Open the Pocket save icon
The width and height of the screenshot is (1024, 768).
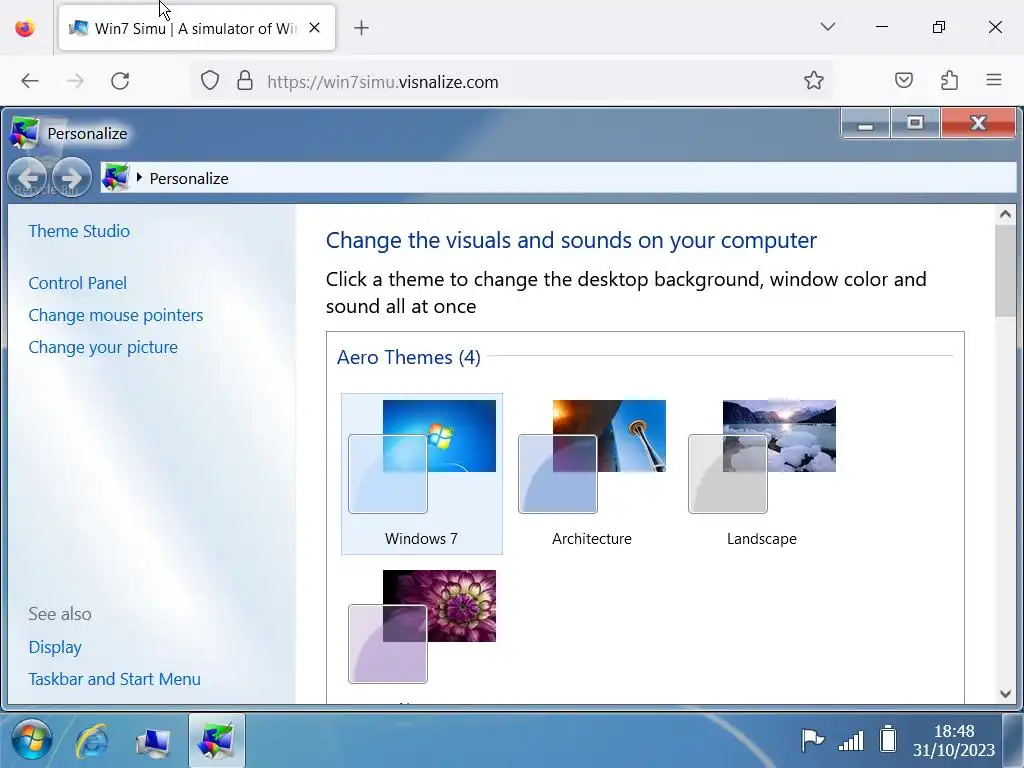(904, 80)
